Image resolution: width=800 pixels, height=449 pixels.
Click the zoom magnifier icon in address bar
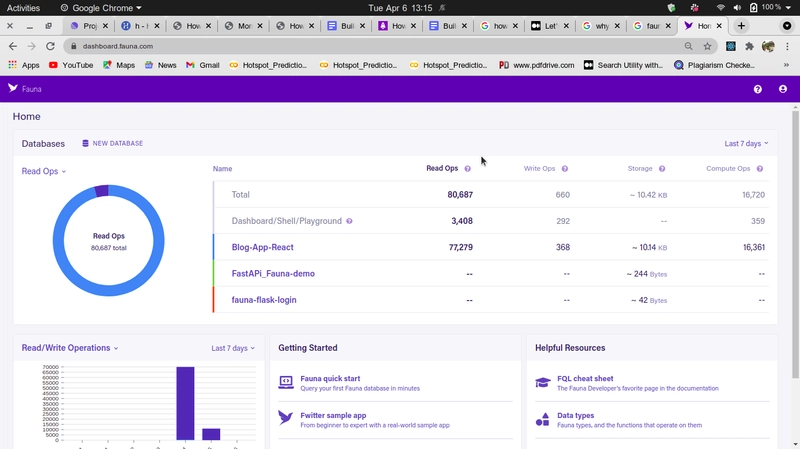[688, 46]
